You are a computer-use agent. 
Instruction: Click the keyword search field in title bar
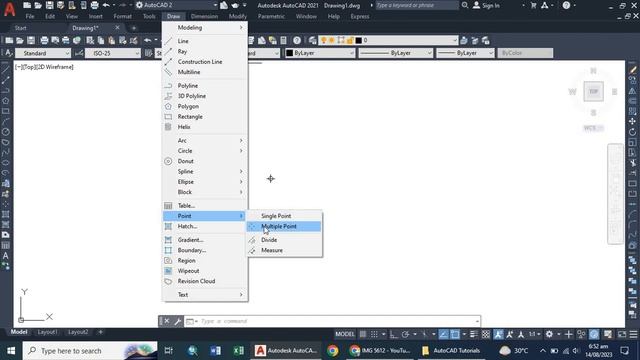(417, 5)
